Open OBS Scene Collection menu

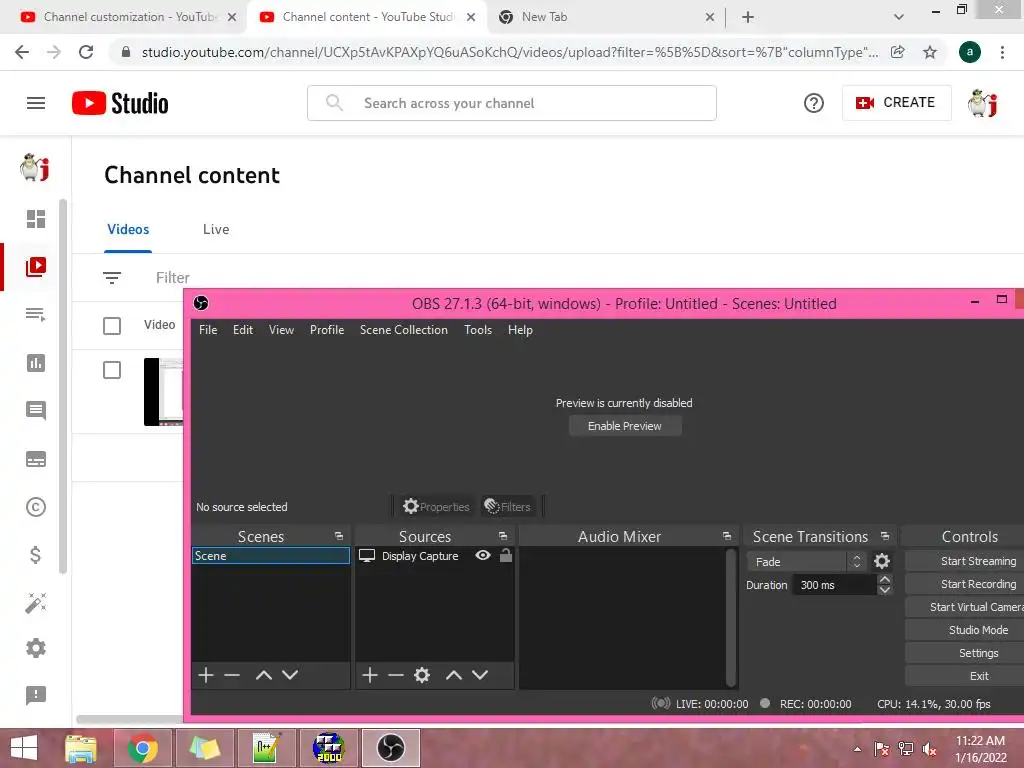404,330
